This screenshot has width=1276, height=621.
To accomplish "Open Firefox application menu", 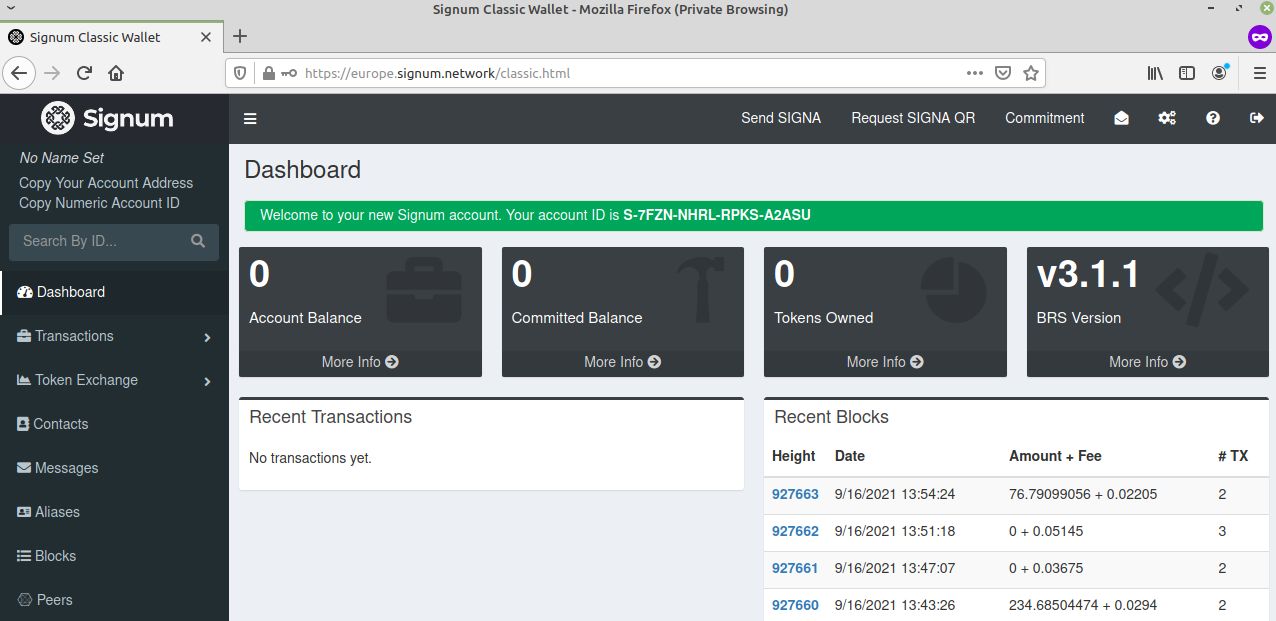I will pos(1259,73).
